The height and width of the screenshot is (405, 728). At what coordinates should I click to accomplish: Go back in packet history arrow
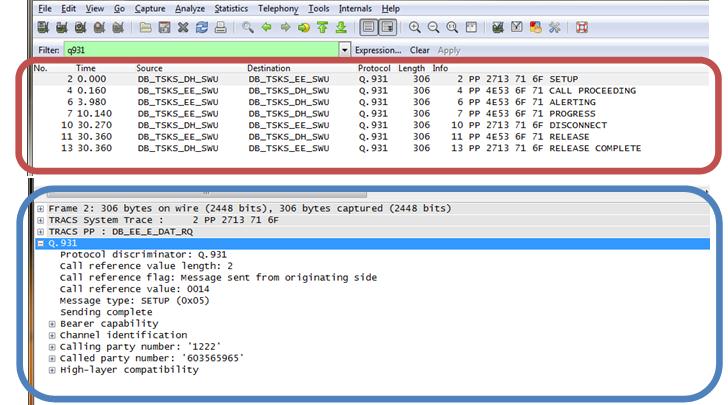point(266,27)
